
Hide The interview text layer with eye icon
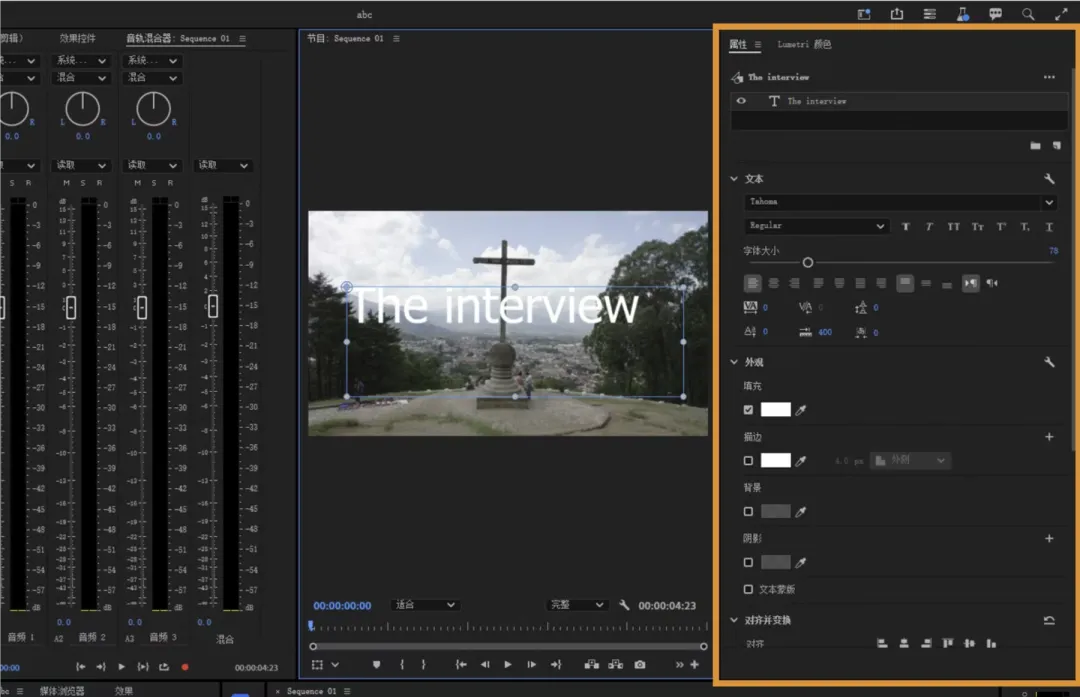741,101
